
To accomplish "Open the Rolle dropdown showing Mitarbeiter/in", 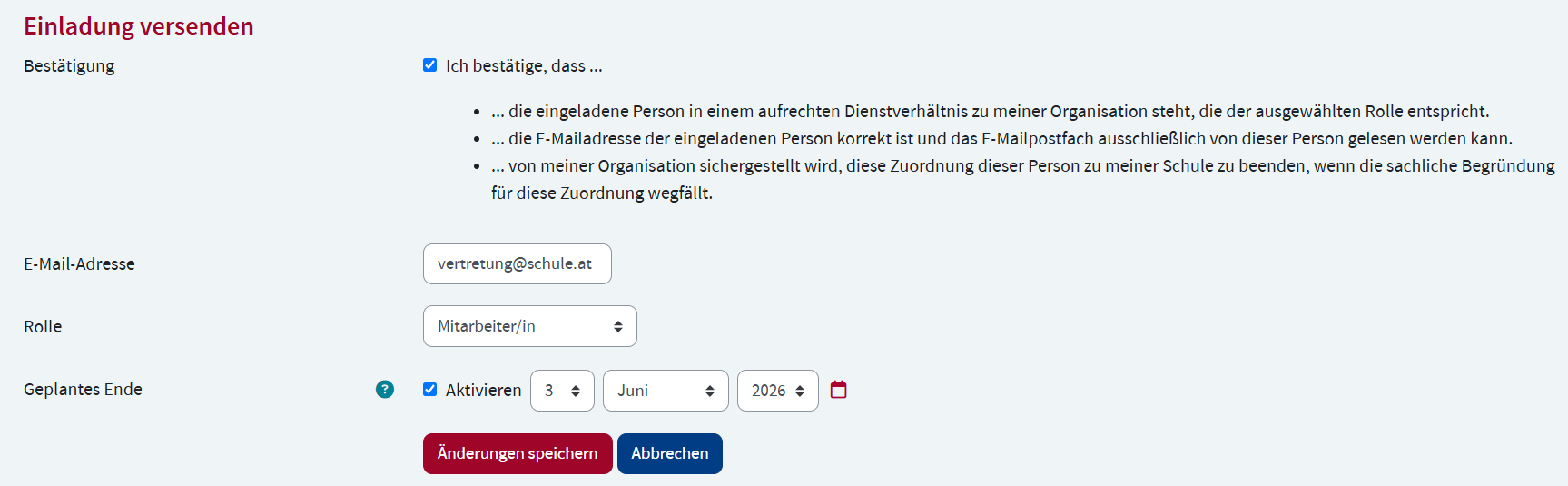I will (x=529, y=326).
